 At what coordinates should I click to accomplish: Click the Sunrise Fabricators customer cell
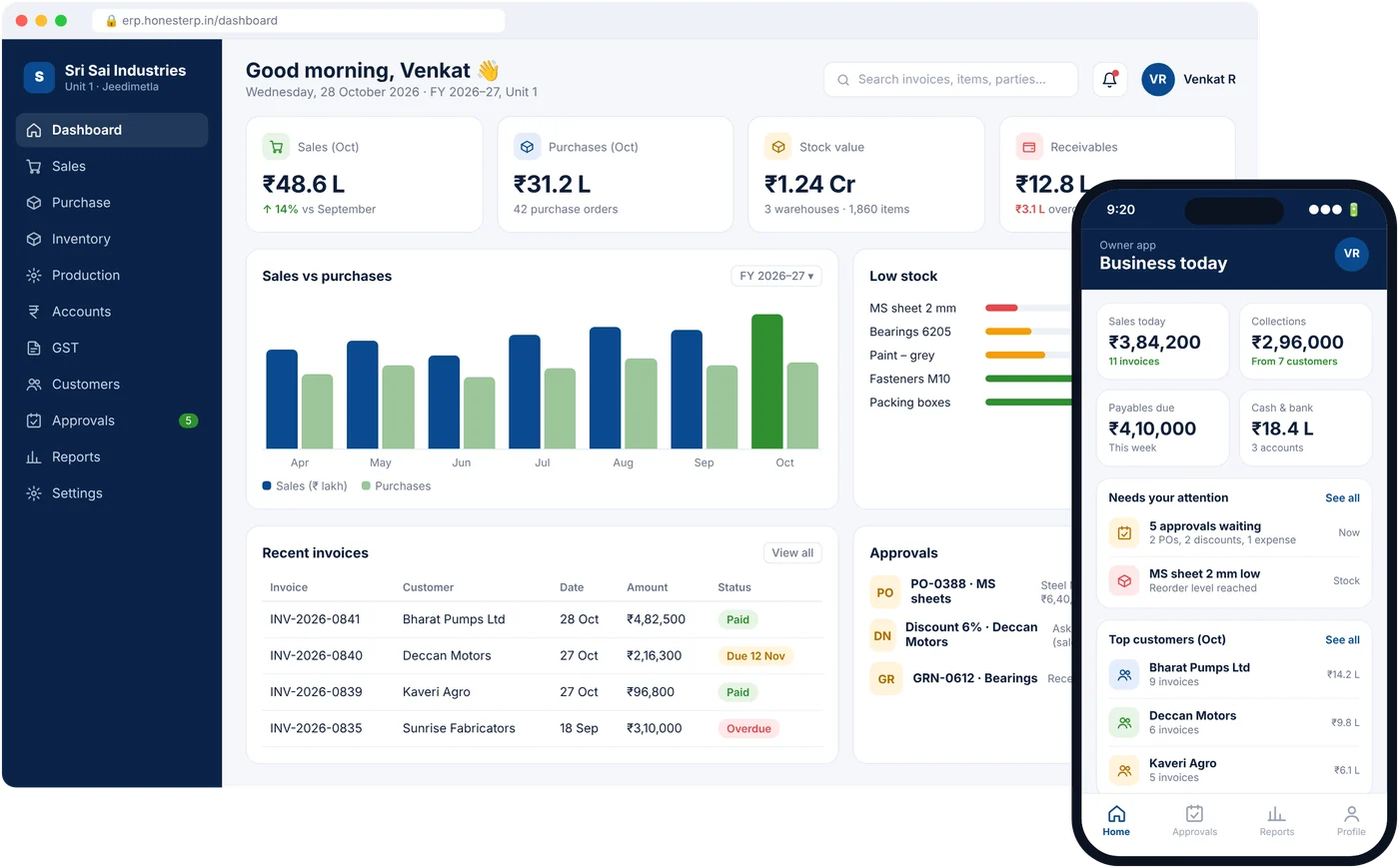pyautogui.click(x=459, y=728)
